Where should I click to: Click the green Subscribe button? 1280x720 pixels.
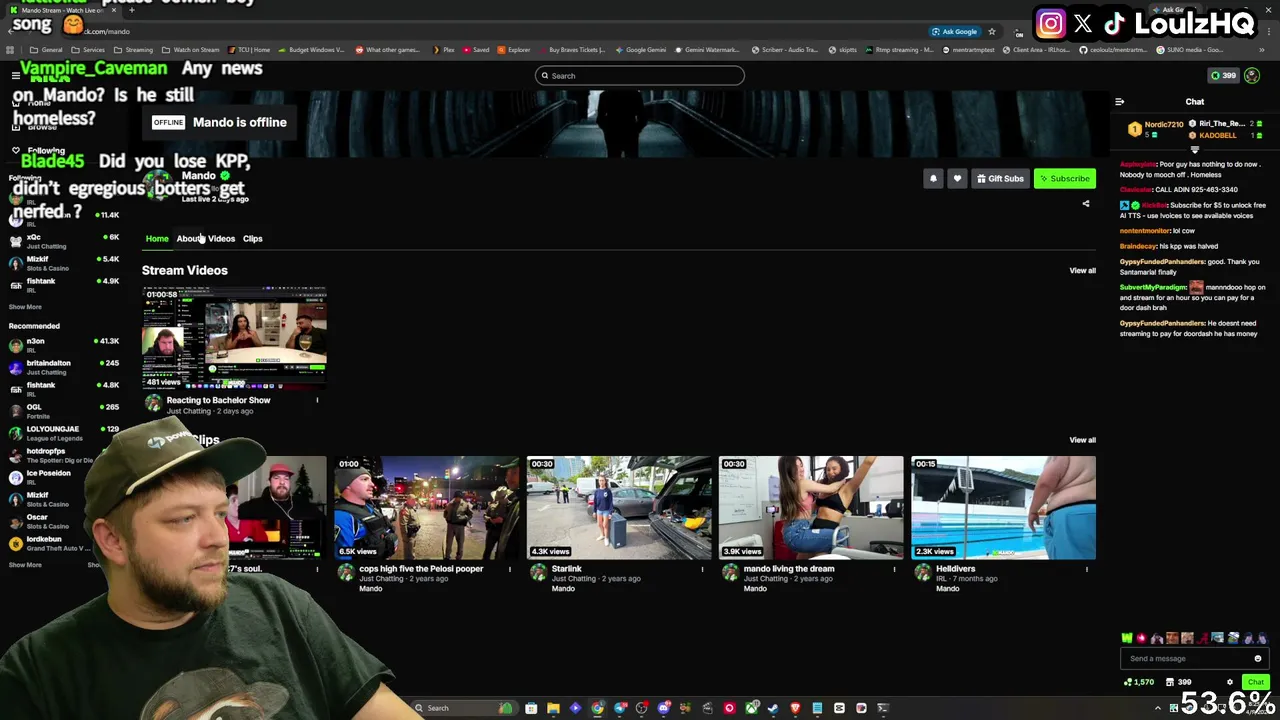1064,178
